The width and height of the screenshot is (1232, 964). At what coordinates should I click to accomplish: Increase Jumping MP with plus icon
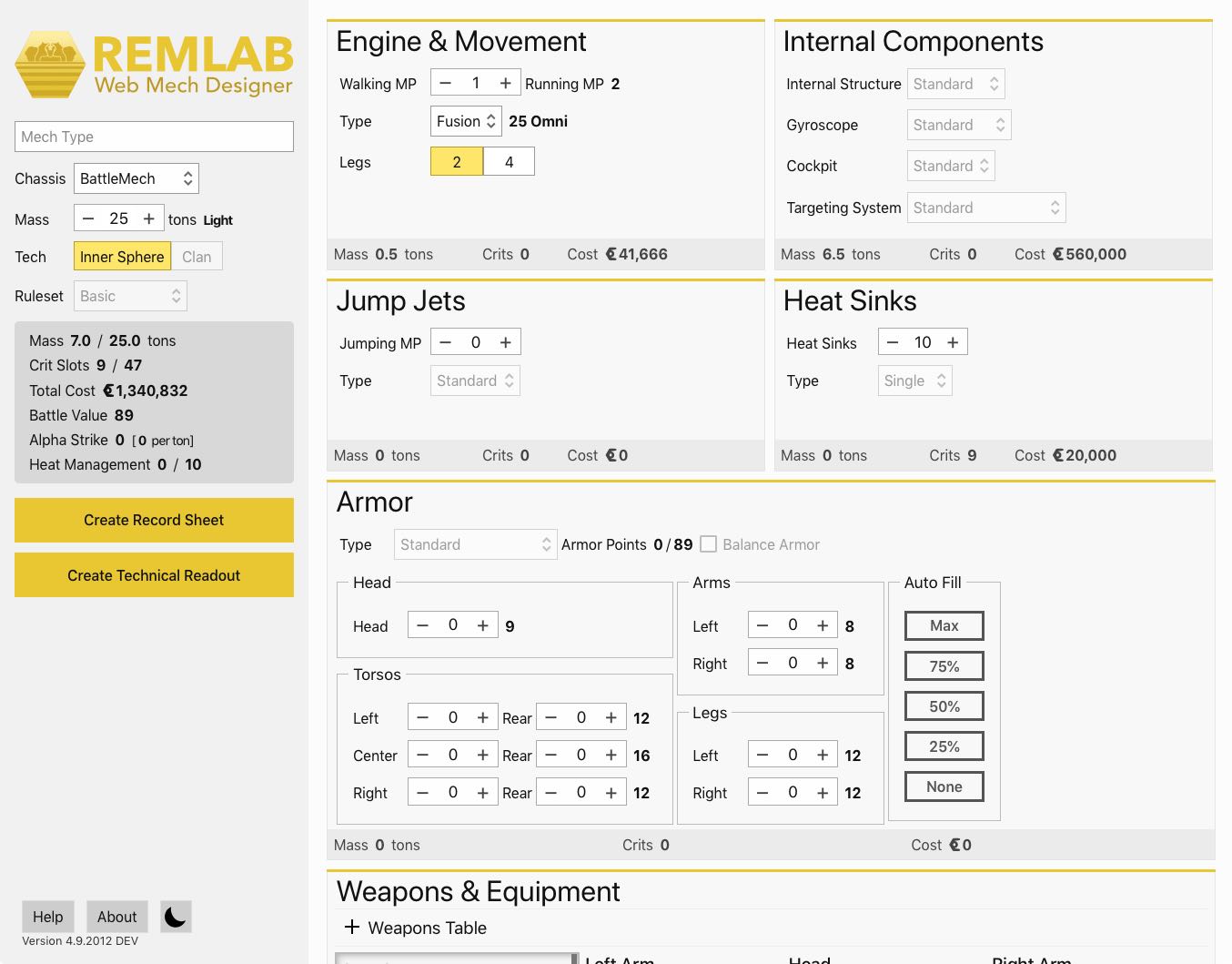pos(506,342)
